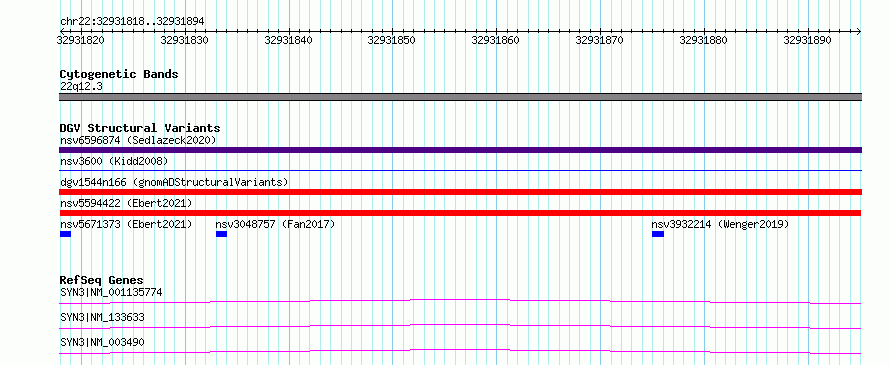
Task: Select the small blue nsv3932214 marker
Action: (x=658, y=234)
